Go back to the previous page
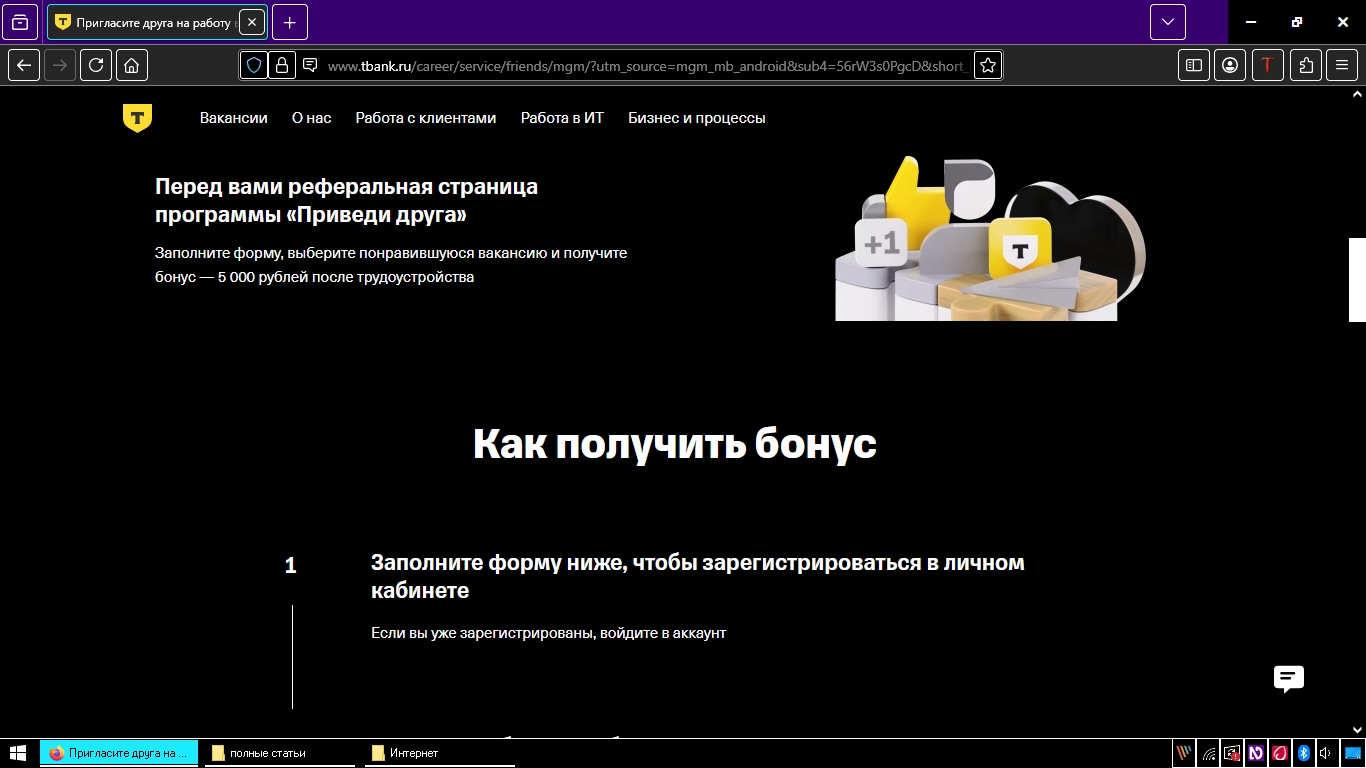Viewport: 1366px width, 768px height. (x=25, y=65)
